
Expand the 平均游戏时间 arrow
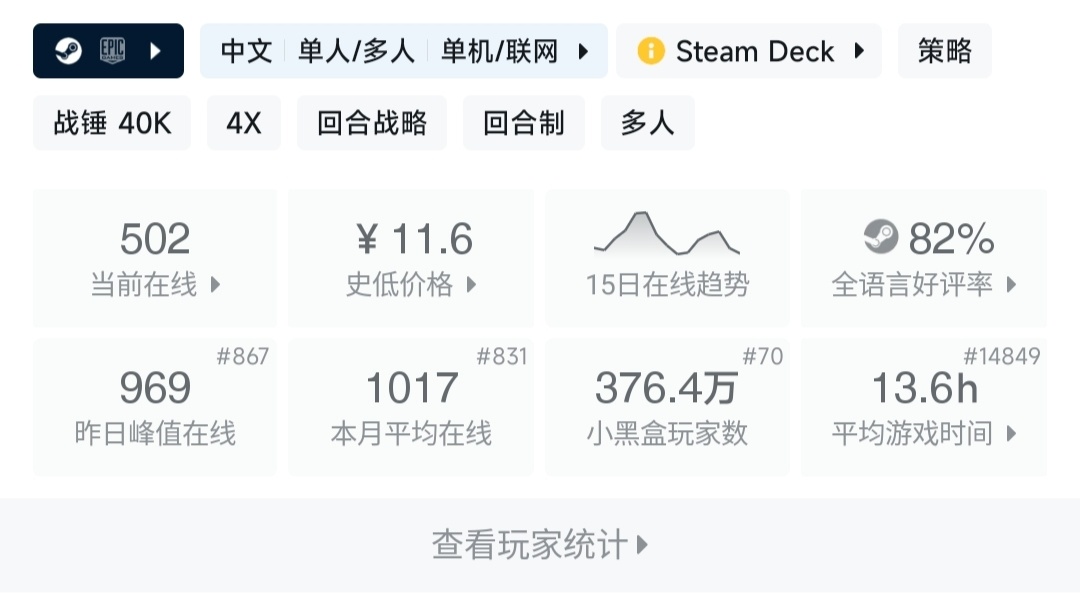(x=1011, y=434)
